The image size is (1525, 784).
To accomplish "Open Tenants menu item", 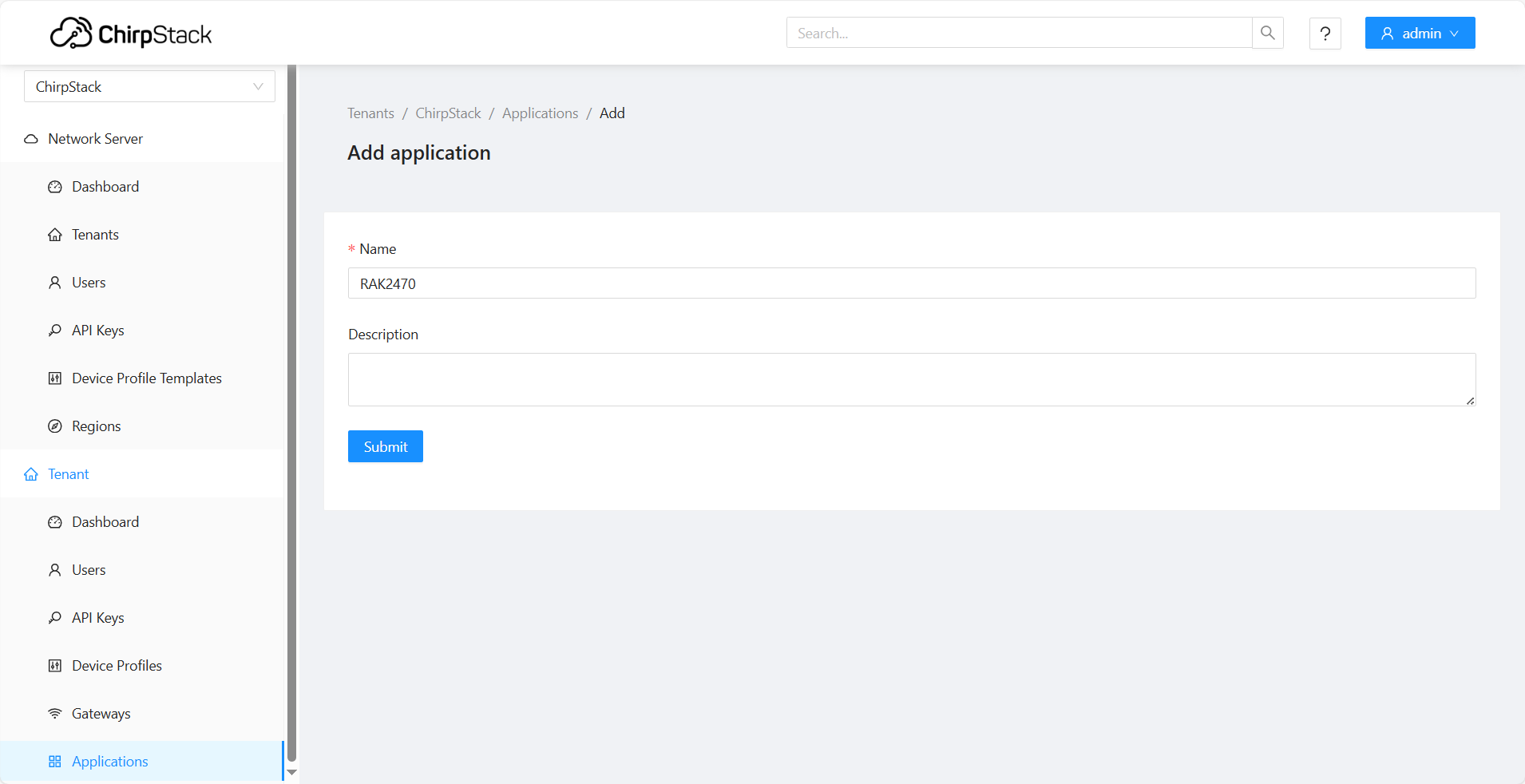I will (x=142, y=235).
